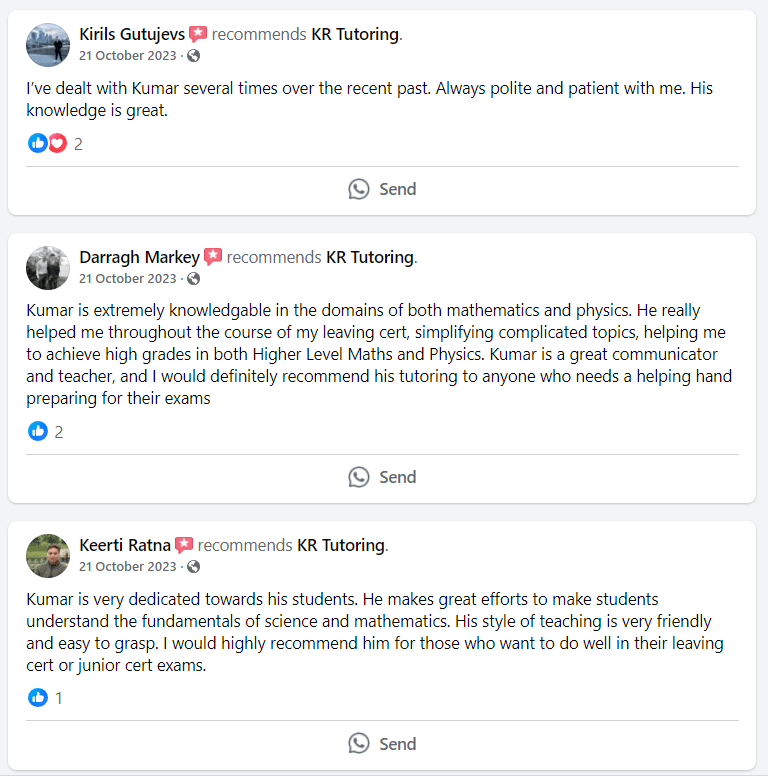Open Darragh Markey's profile name link
768x776 pixels.
pos(139,257)
